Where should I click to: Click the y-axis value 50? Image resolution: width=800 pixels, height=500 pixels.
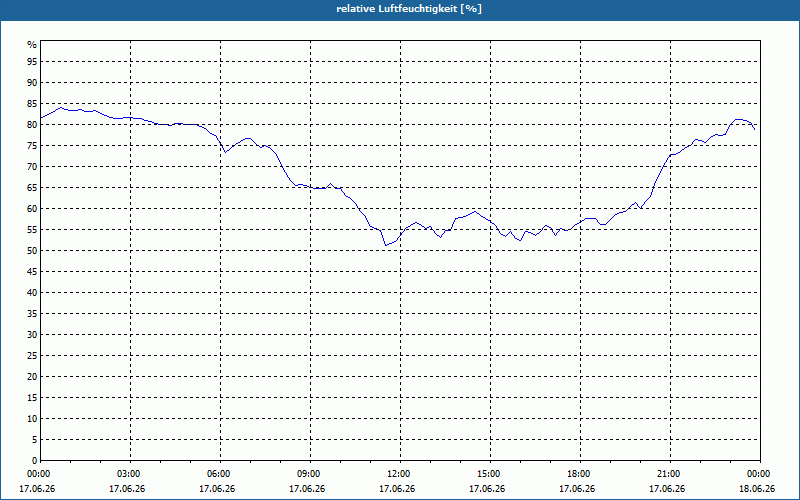click(32, 251)
